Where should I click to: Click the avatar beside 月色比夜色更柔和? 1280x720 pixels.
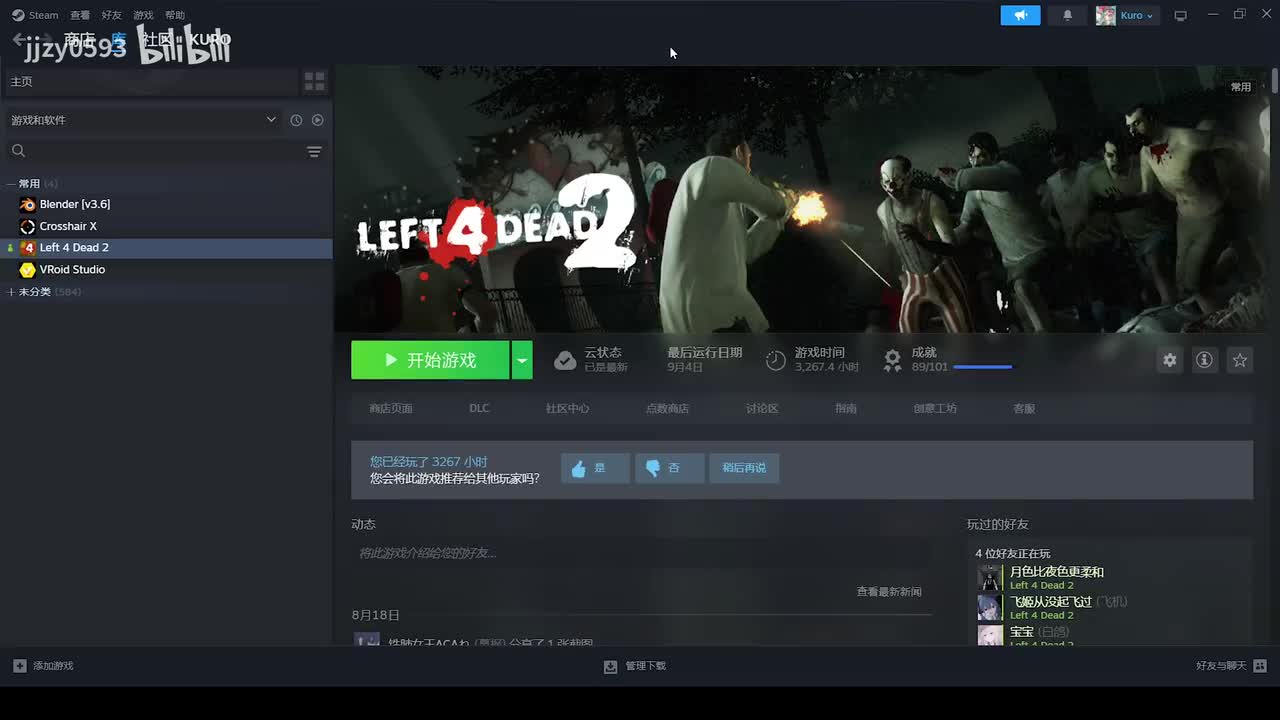point(990,578)
